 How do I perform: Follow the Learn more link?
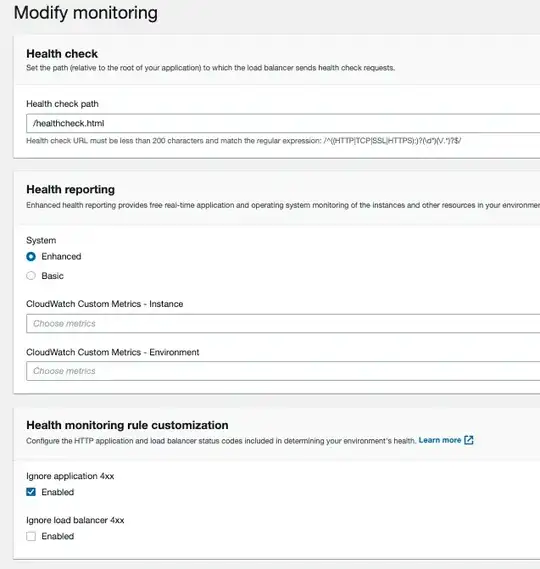(x=439, y=440)
